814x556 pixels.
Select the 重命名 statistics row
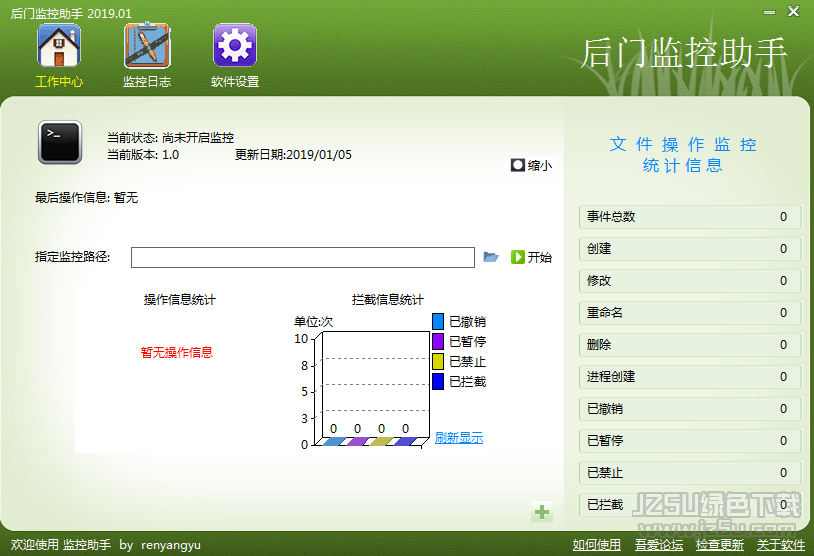click(x=690, y=313)
